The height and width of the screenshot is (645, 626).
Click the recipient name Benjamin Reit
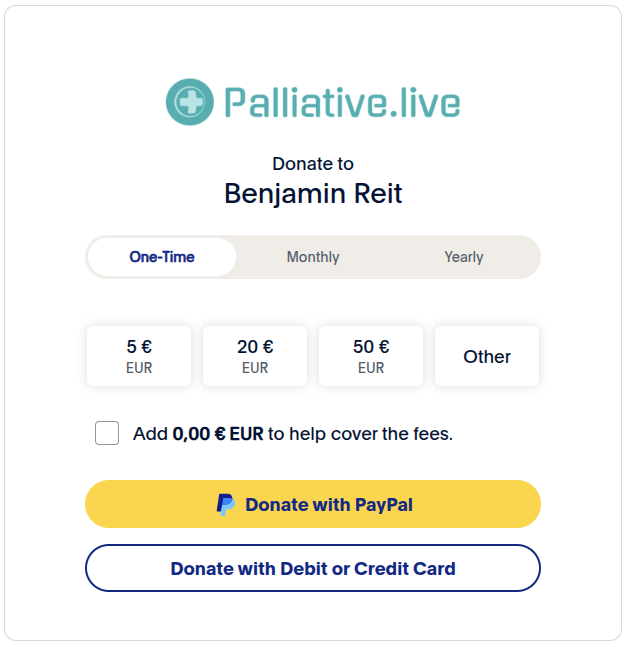pyautogui.click(x=313, y=193)
